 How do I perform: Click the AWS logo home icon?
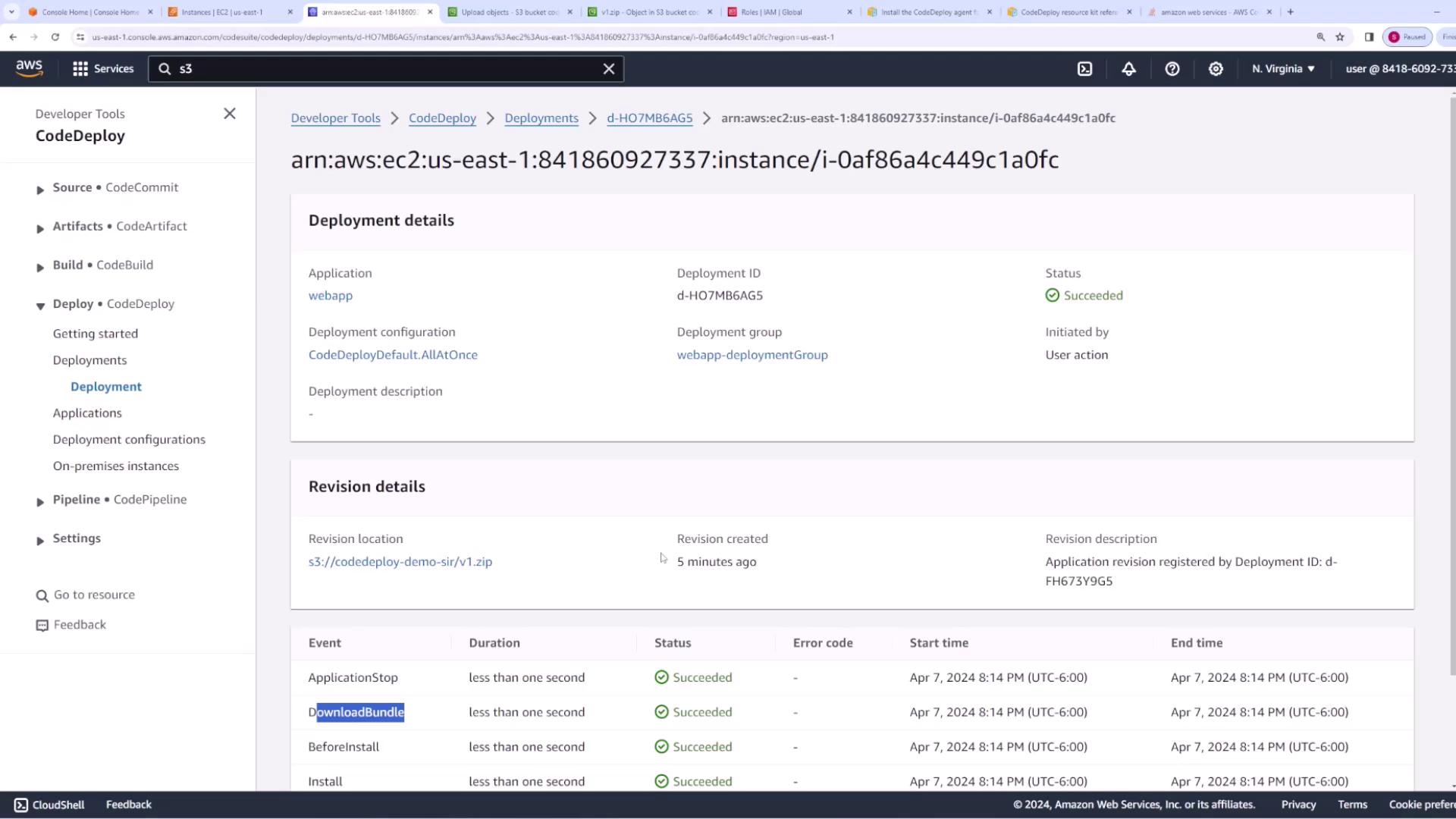[30, 68]
